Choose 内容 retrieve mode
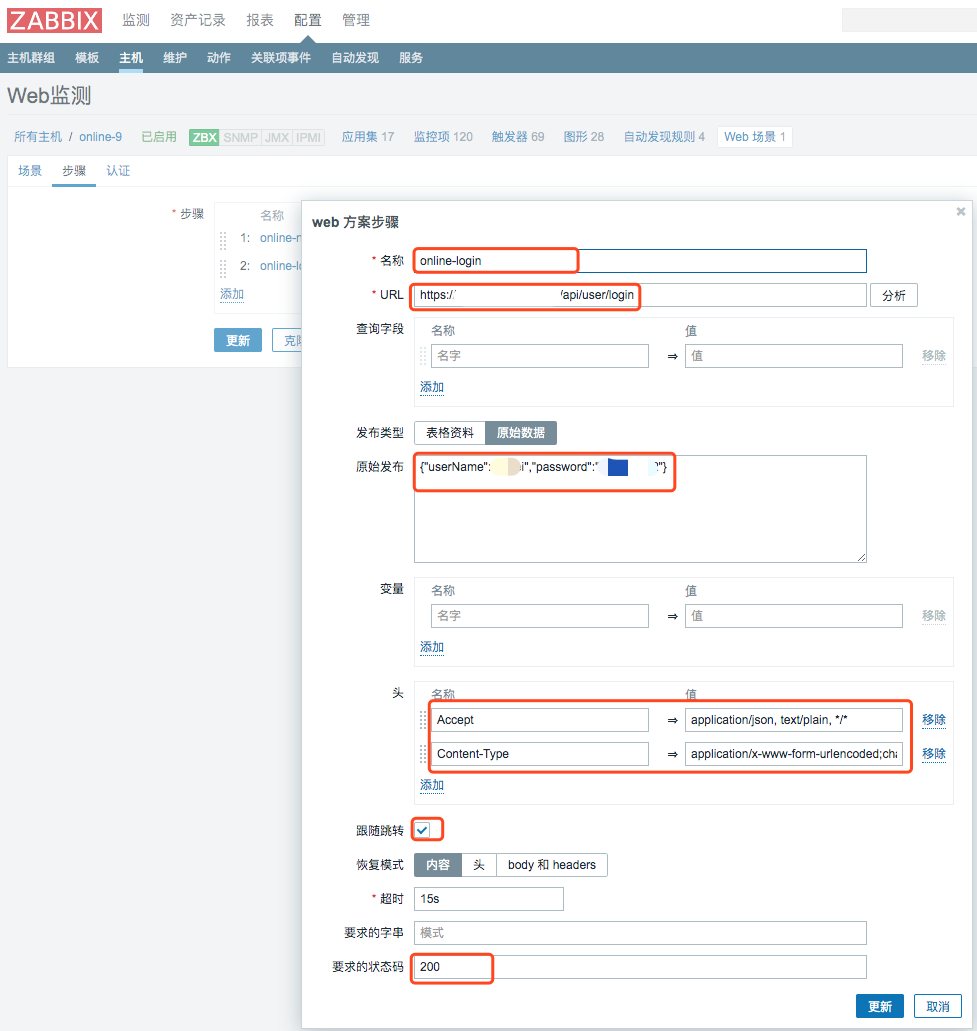The image size is (977, 1031). tap(438, 865)
